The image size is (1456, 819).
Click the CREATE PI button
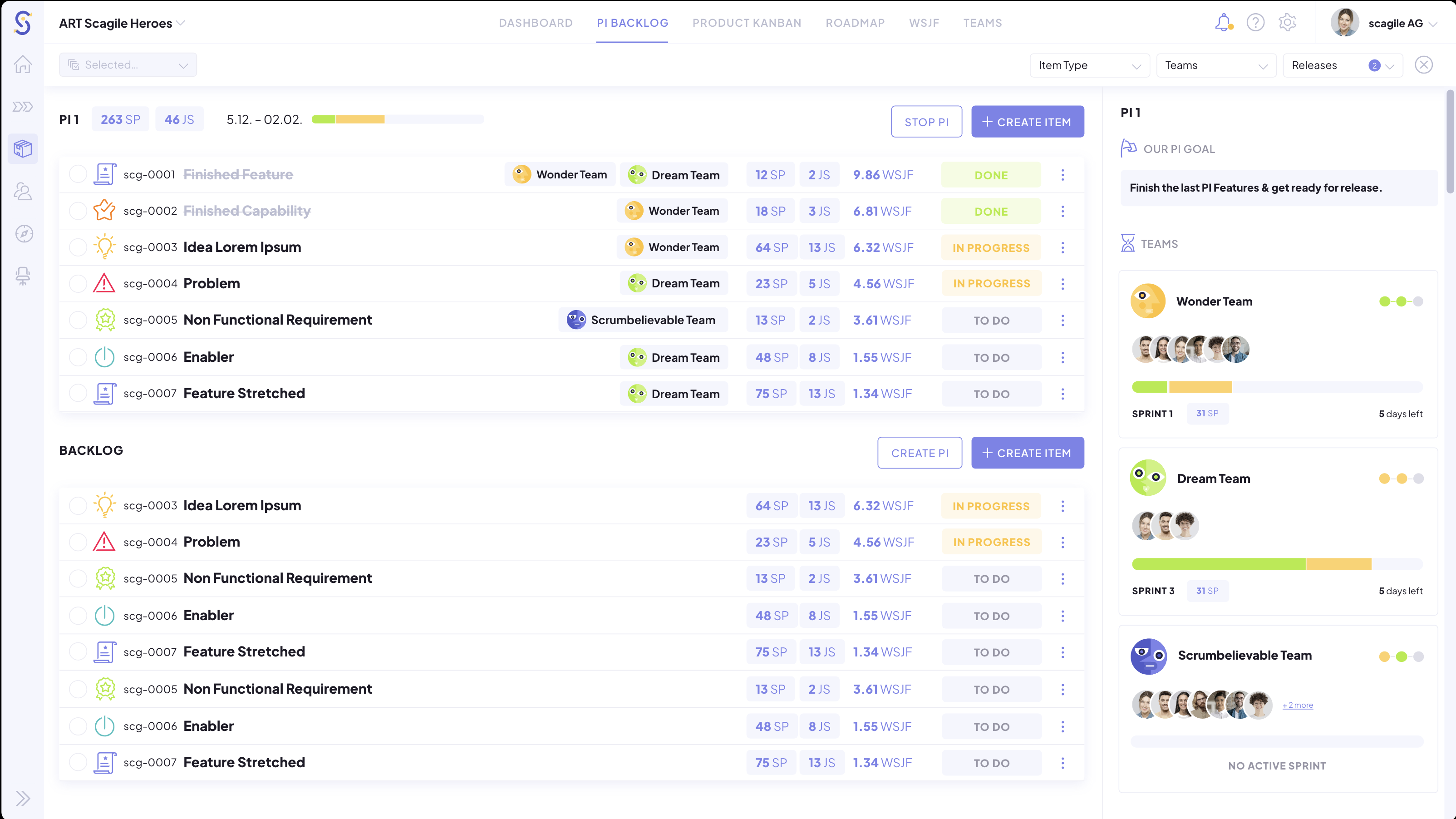(920, 452)
